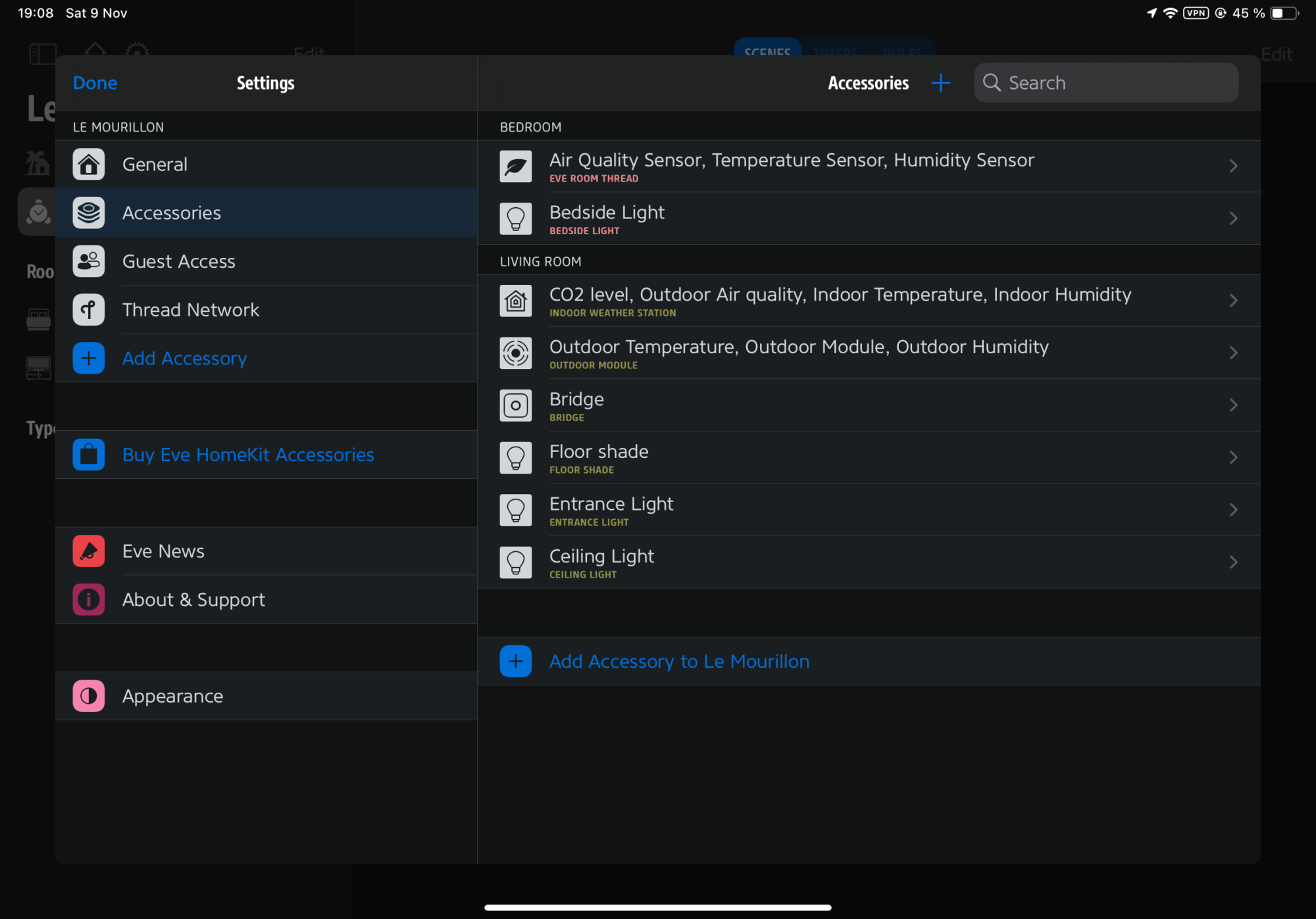Select General in the settings menu
This screenshot has height=919, width=1316.
pyautogui.click(x=155, y=164)
